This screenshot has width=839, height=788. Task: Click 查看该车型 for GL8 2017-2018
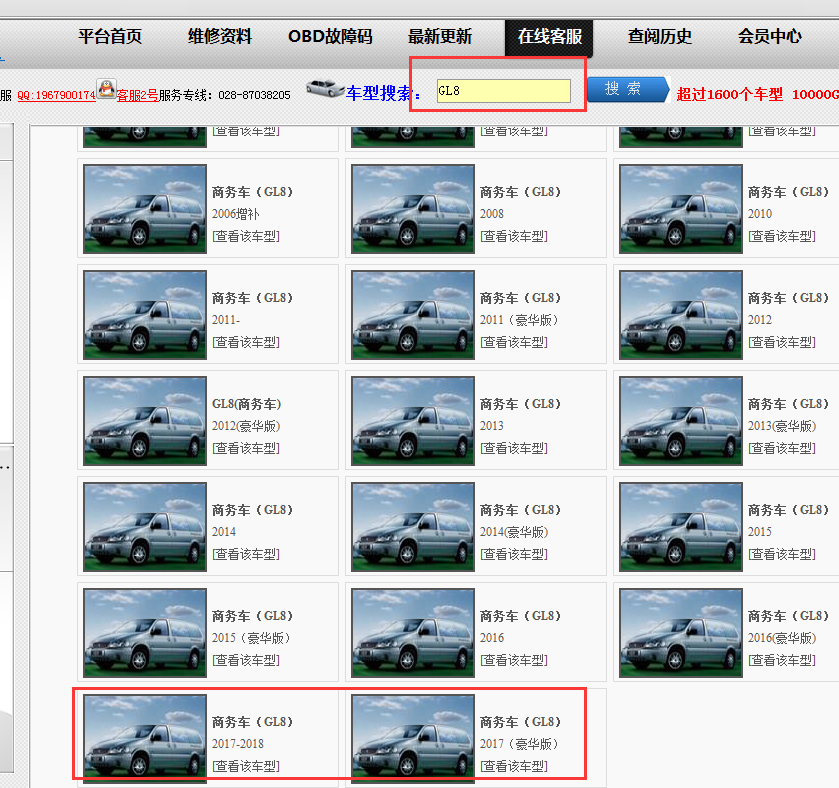pyautogui.click(x=246, y=766)
